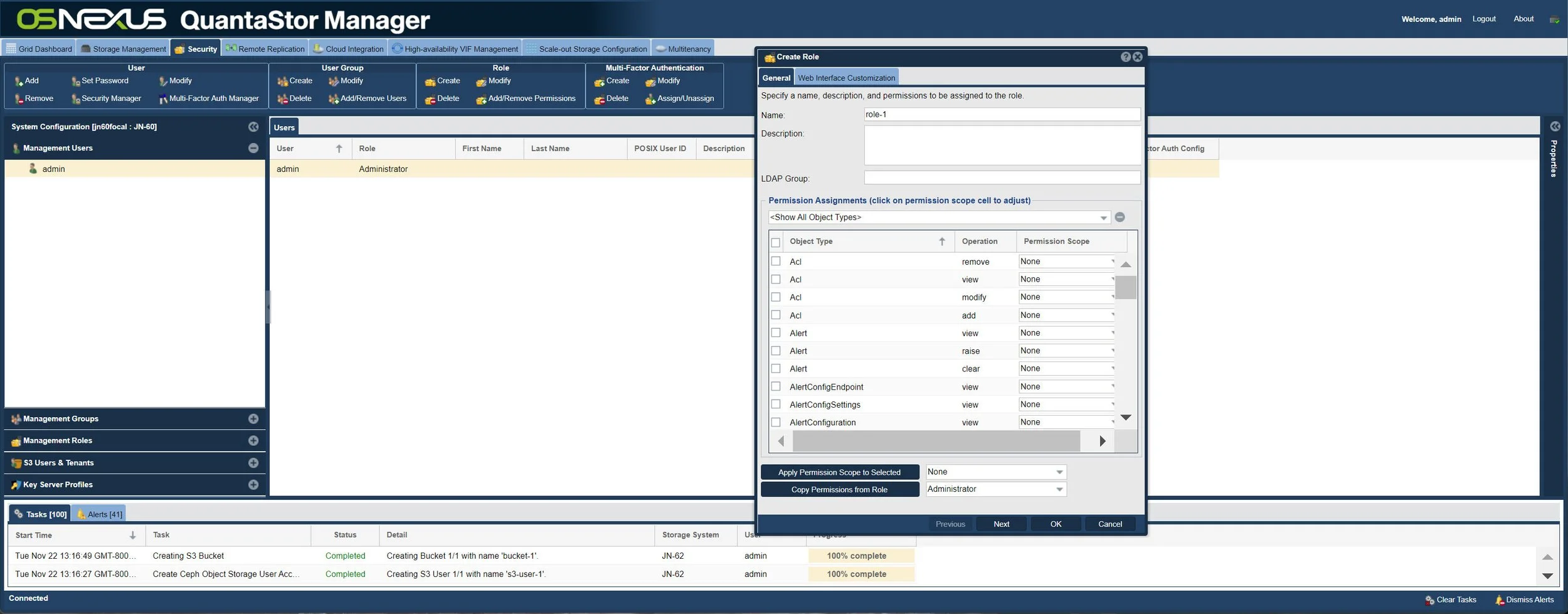This screenshot has height=614, width=1568.
Task: Click the LDAP Group input field
Action: 1002,178
